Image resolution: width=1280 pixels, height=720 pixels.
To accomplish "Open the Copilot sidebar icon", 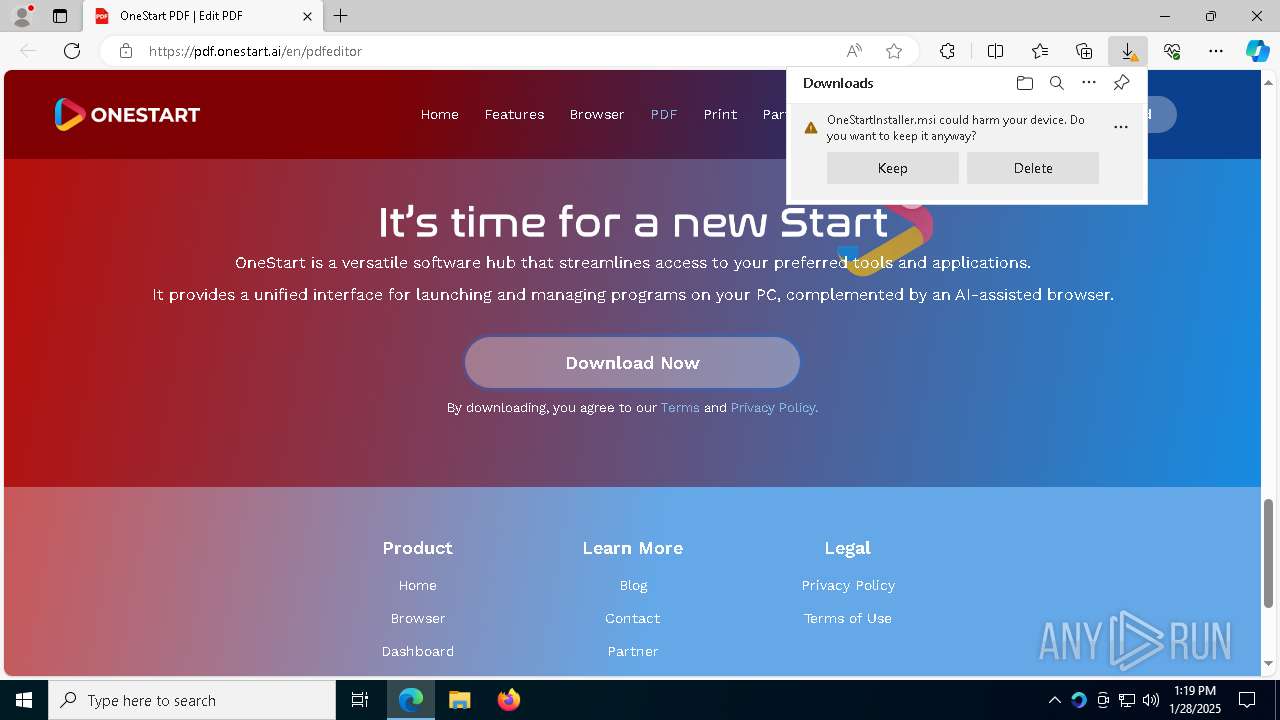I will 1257,51.
